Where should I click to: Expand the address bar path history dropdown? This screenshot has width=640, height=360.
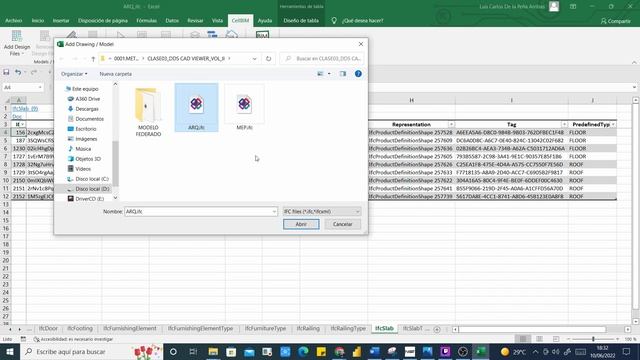[x=254, y=59]
